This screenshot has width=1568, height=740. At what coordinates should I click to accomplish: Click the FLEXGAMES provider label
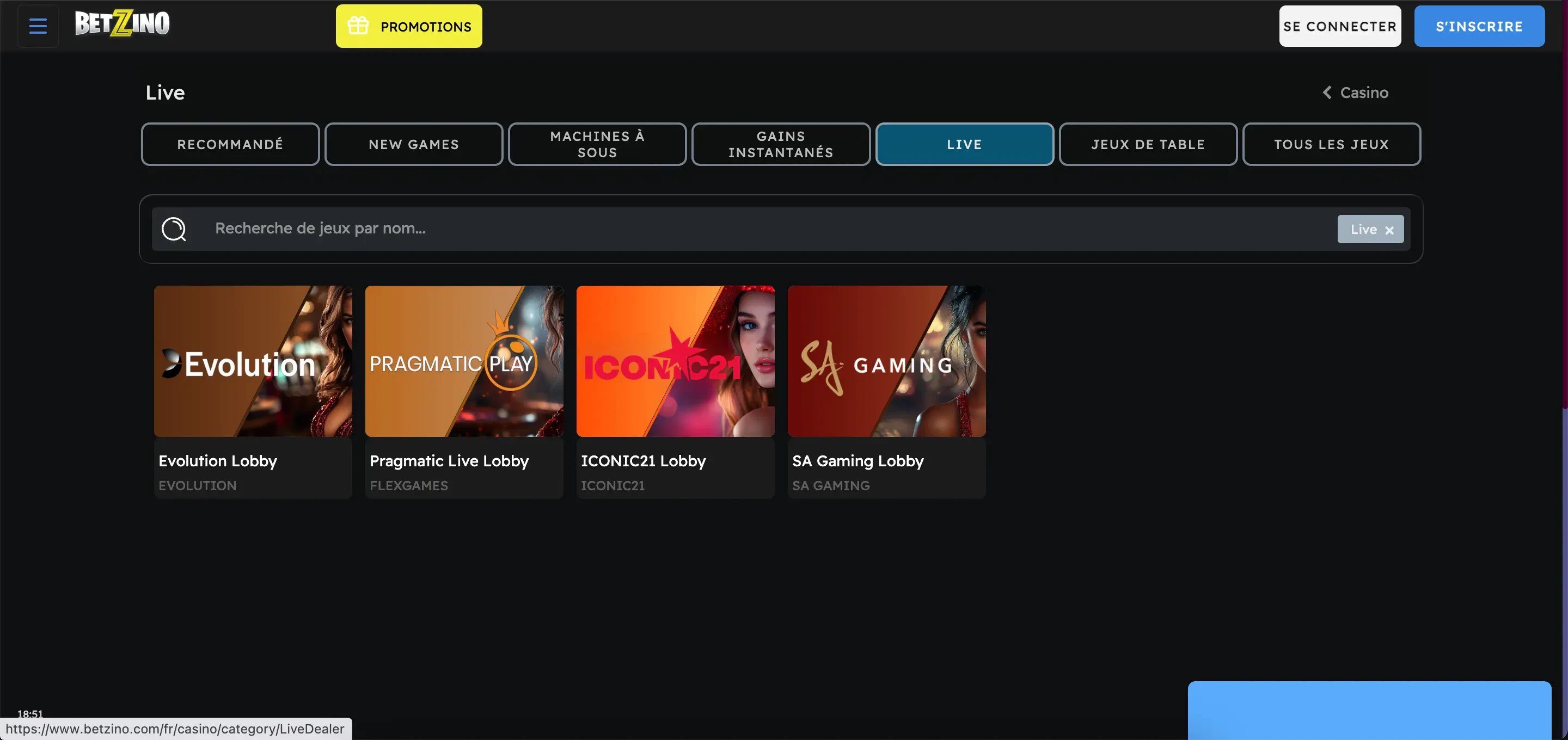coord(408,485)
